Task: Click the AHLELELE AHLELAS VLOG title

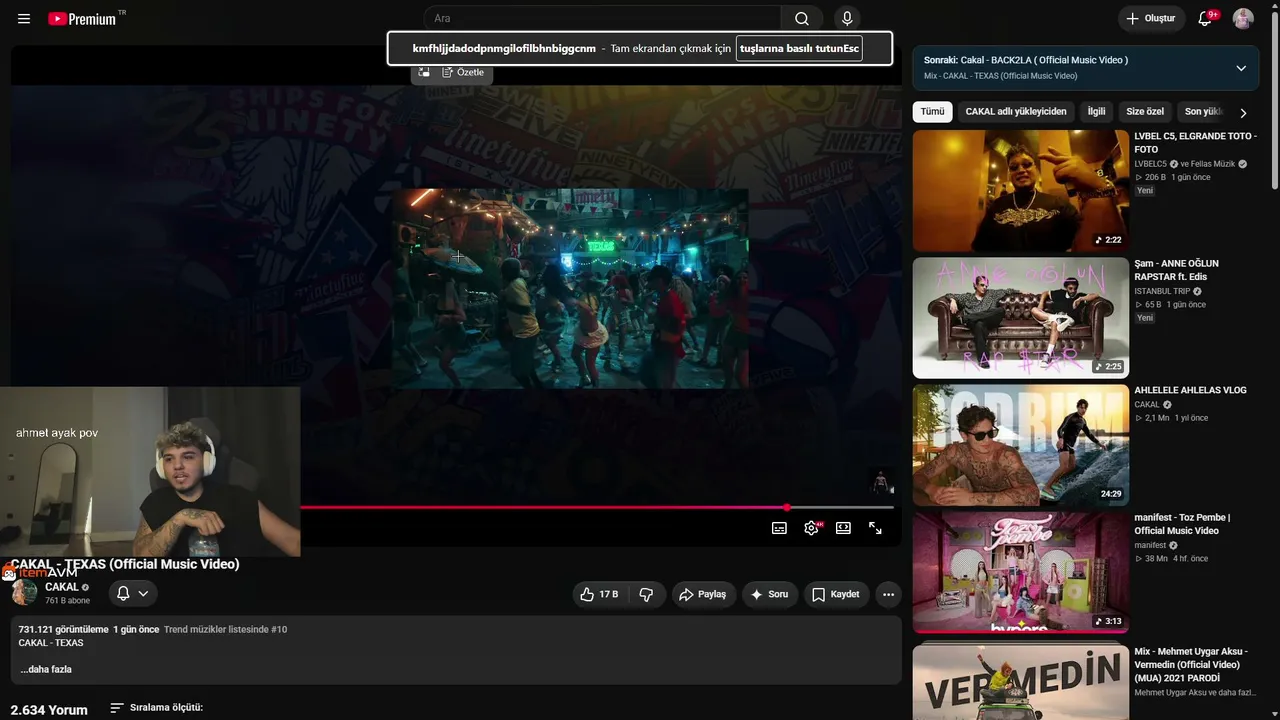Action: tap(1190, 390)
